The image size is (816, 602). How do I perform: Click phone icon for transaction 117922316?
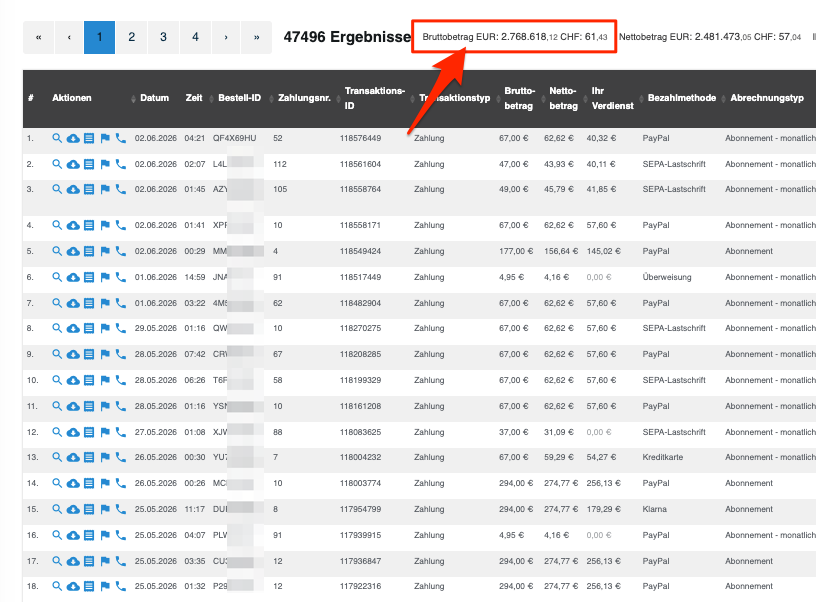pyautogui.click(x=120, y=586)
